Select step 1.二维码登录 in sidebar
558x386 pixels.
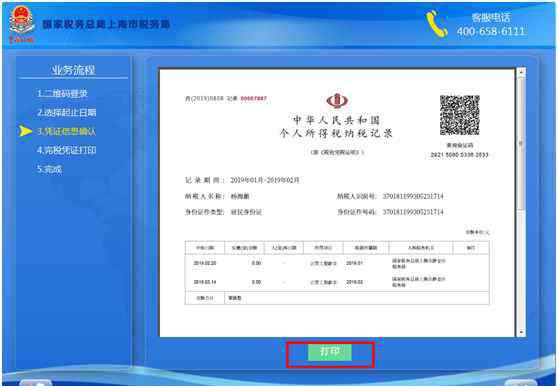tap(62, 94)
